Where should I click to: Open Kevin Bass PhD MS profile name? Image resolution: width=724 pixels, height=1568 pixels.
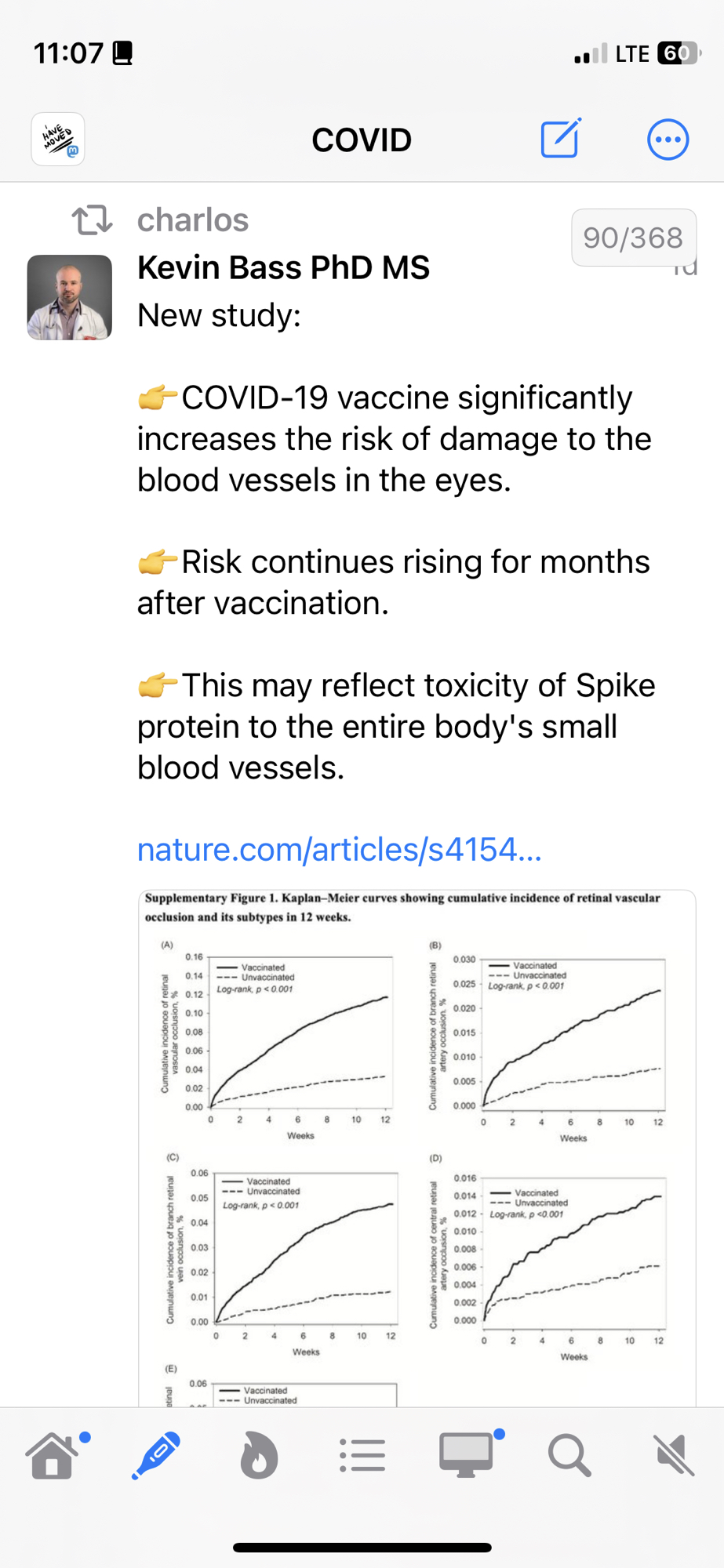(x=283, y=267)
